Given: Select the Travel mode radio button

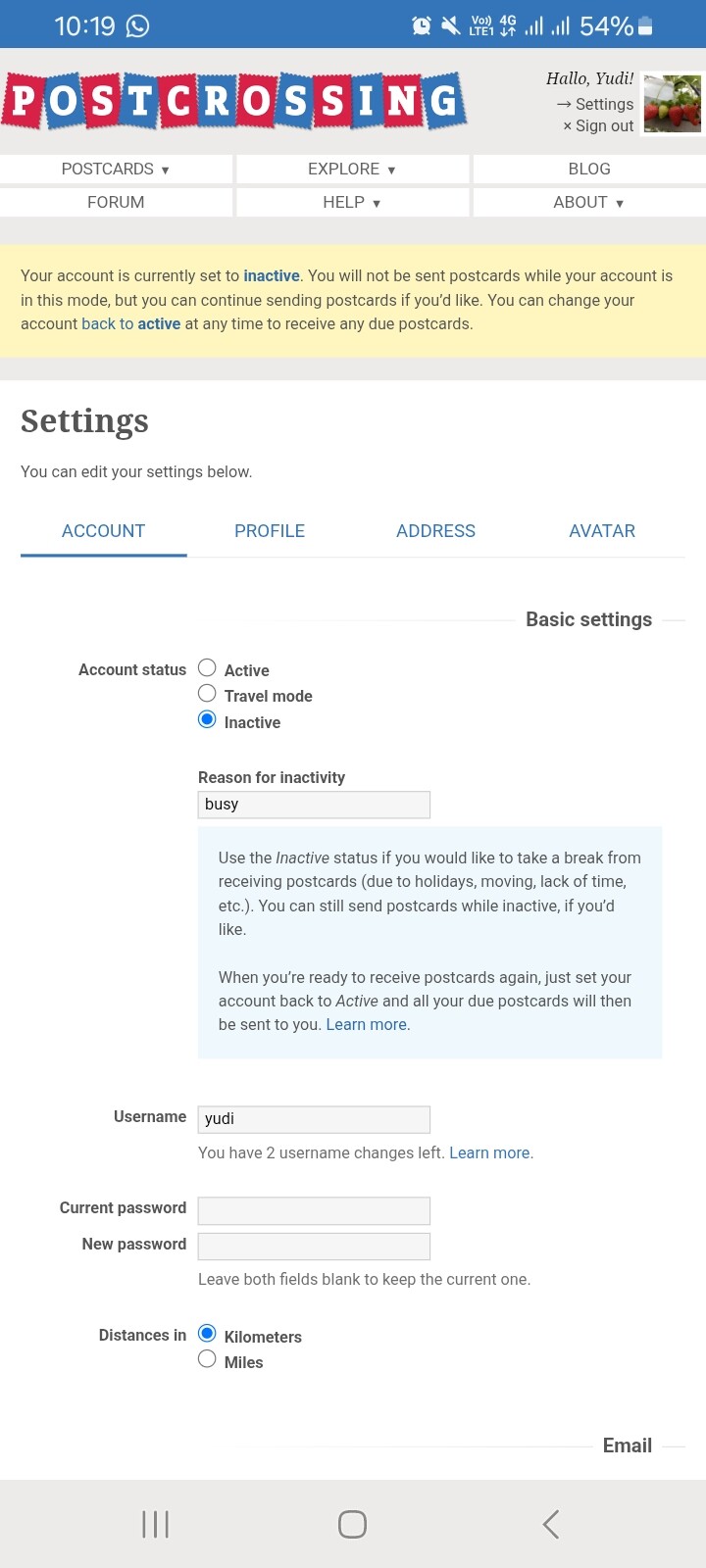Looking at the screenshot, I should tap(207, 694).
